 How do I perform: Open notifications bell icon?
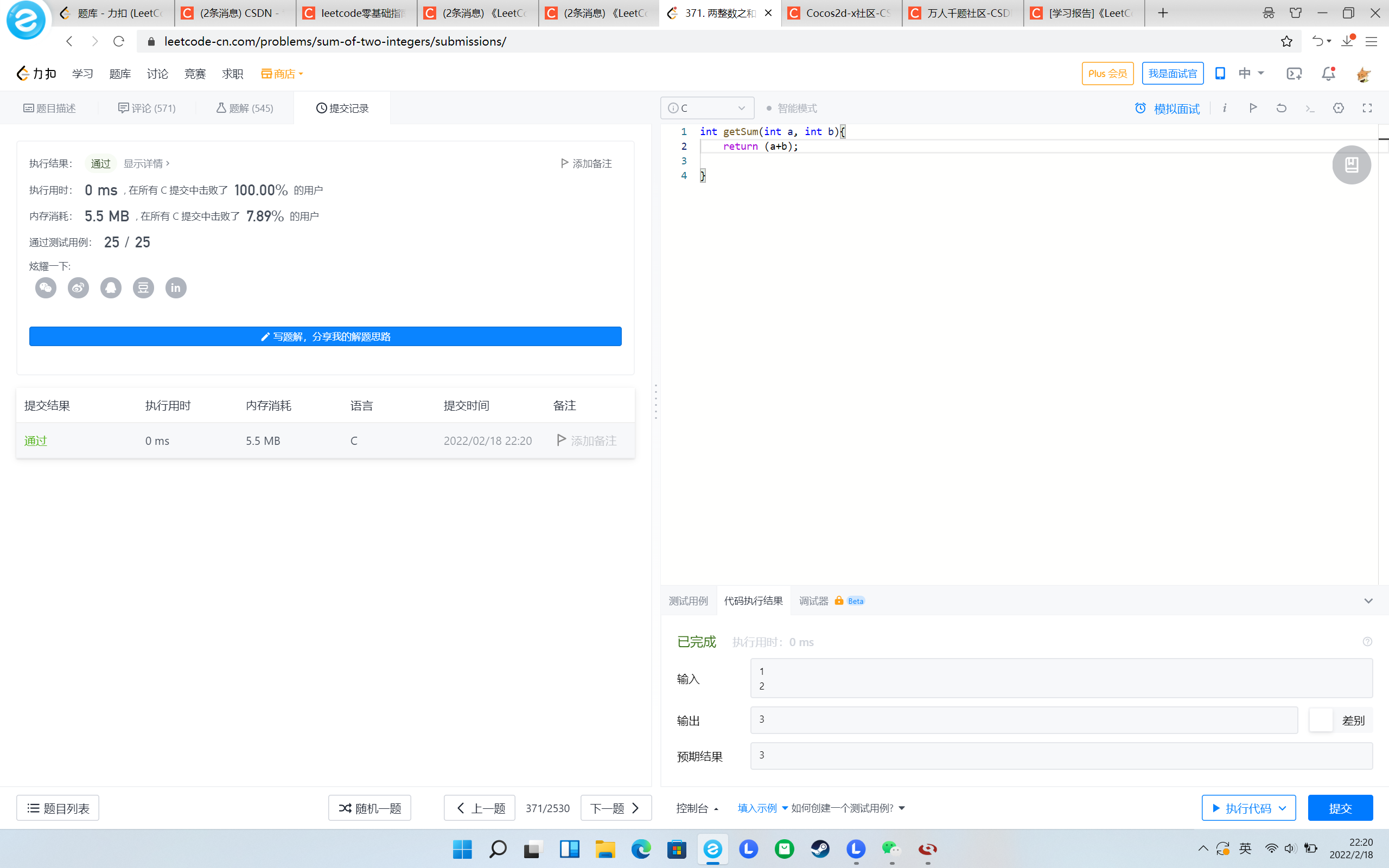(1328, 73)
